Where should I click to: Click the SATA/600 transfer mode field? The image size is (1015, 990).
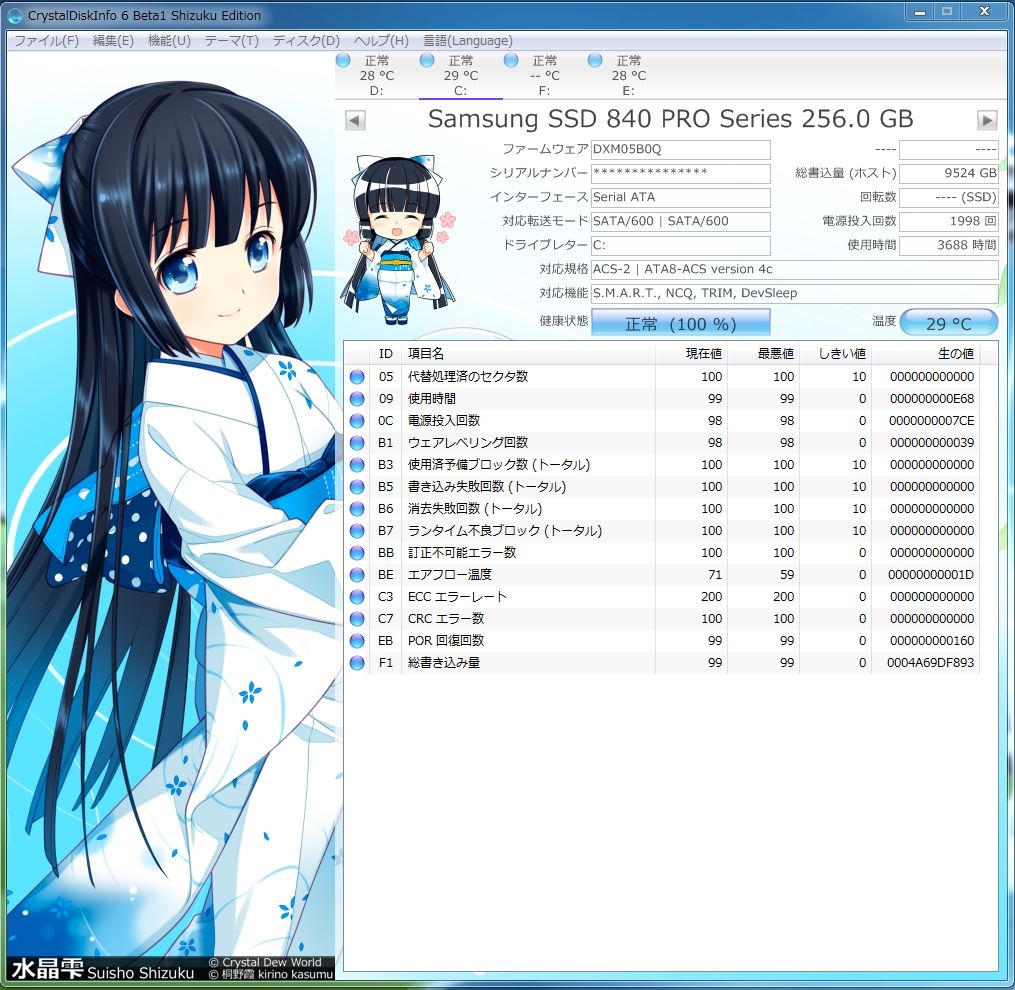click(x=680, y=221)
